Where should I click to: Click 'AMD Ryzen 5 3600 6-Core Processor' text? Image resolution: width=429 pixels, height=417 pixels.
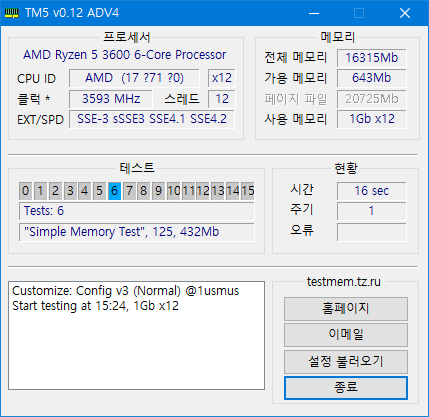coord(125,55)
